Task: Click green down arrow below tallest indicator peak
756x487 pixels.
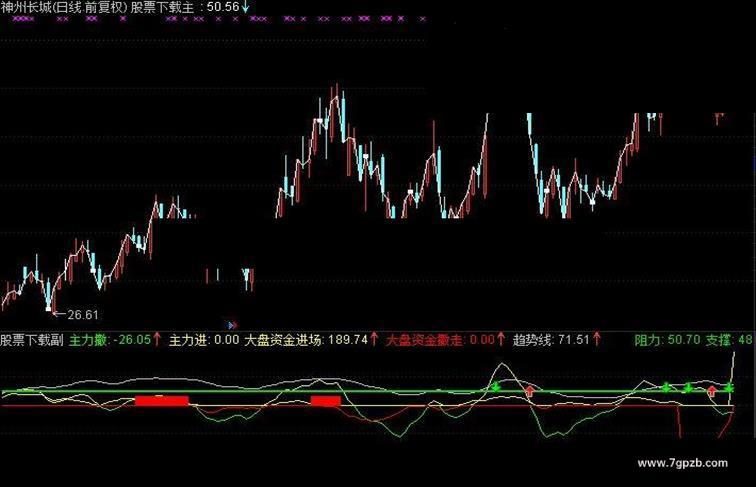Action: (496, 387)
